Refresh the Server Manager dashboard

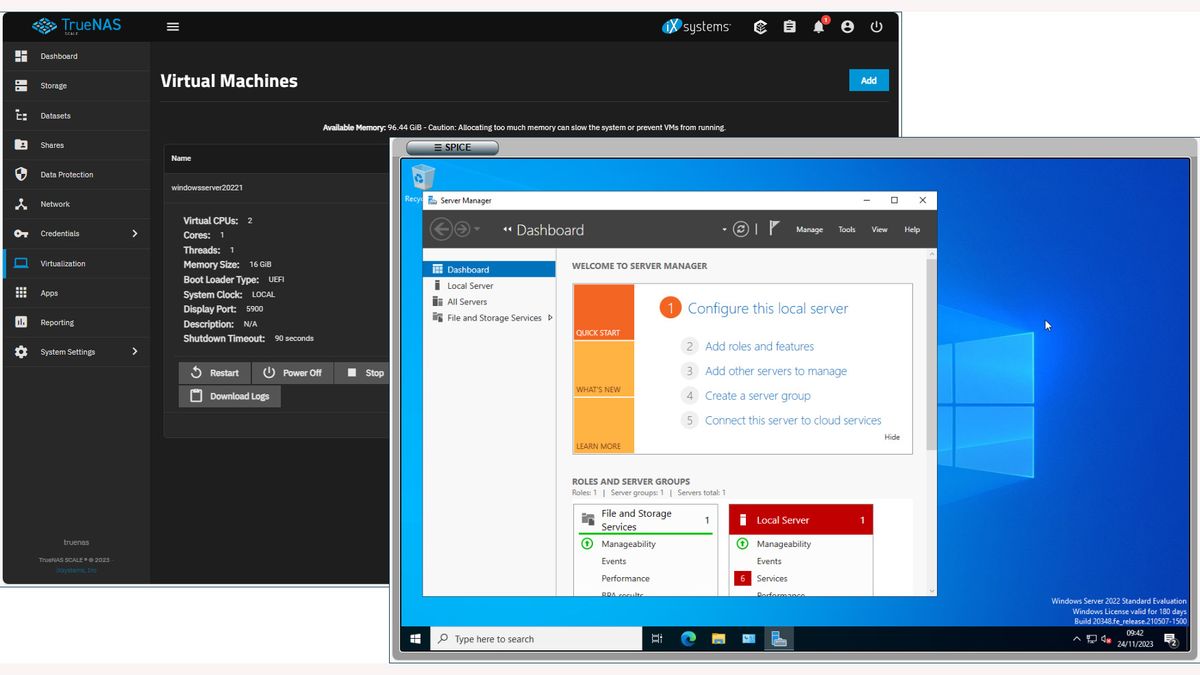(741, 229)
